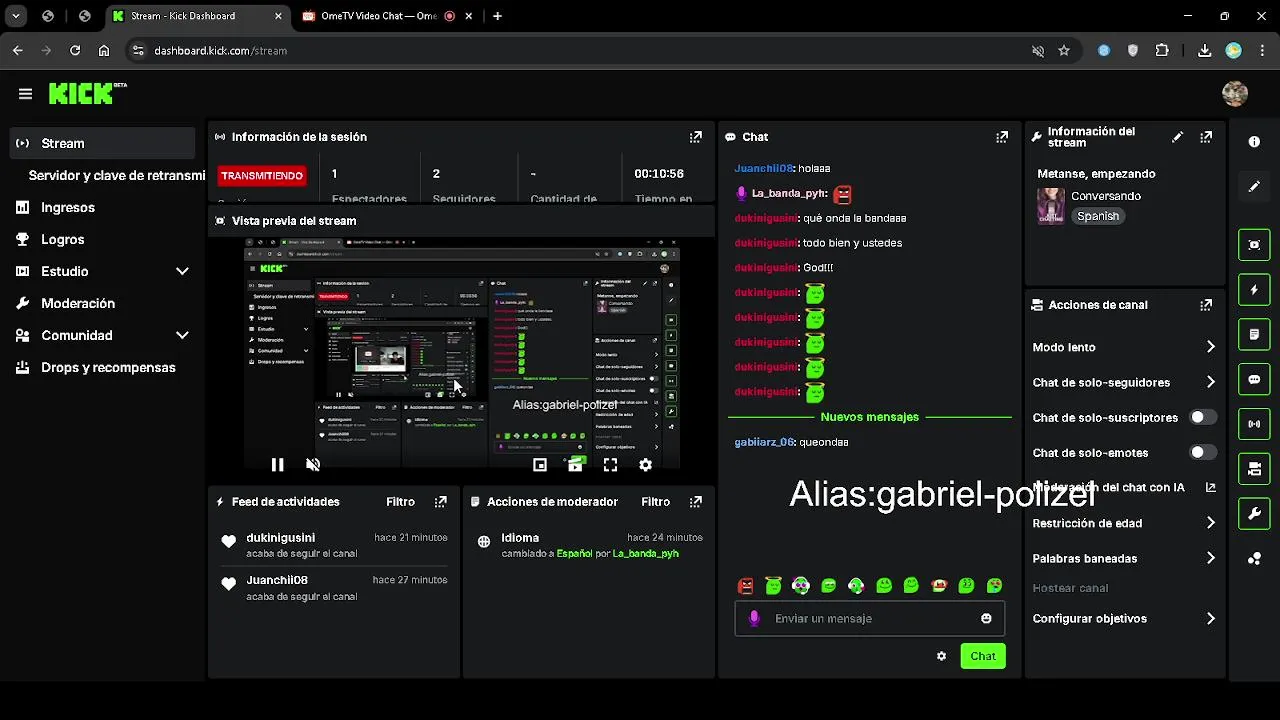The width and height of the screenshot is (1280, 720).
Task: Edit the stream information with the pencil icon in Información del stream header
Action: pyautogui.click(x=1177, y=137)
